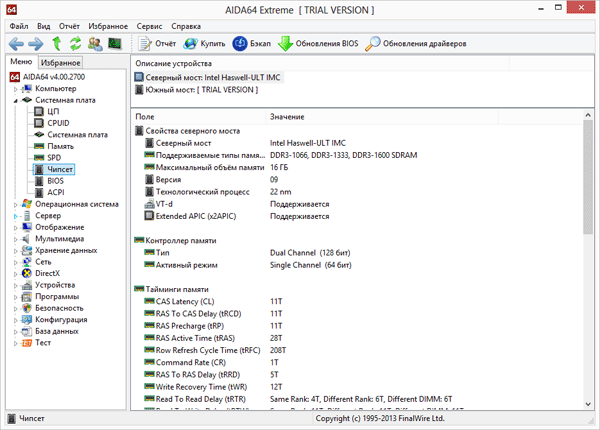Image resolution: width=600 pixels, height=430 pixels.
Task: Expand the Операционная система node
Action: [x=16, y=205]
